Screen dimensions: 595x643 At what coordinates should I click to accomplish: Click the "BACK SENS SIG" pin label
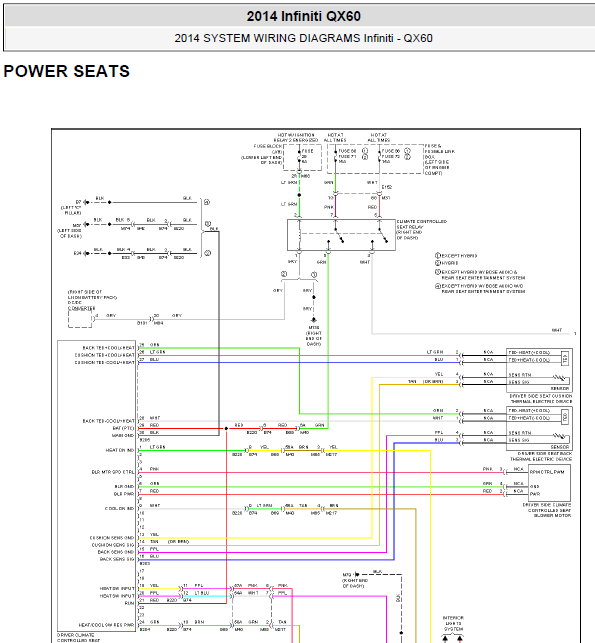click(117, 559)
